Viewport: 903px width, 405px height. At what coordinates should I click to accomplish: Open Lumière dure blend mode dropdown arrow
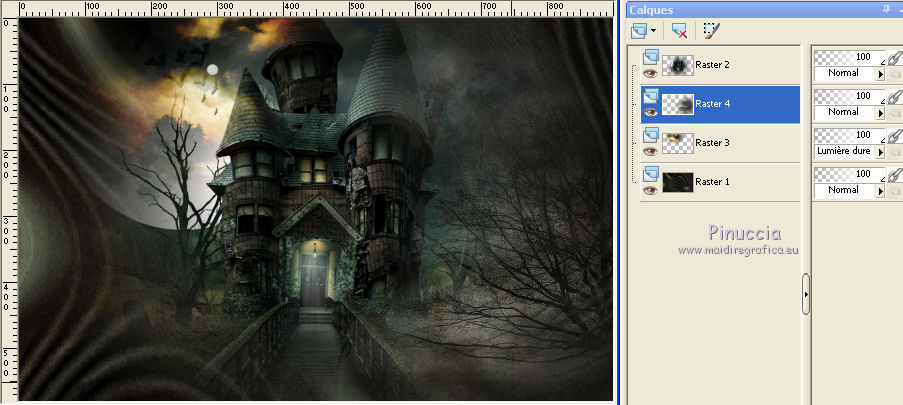(x=880, y=152)
